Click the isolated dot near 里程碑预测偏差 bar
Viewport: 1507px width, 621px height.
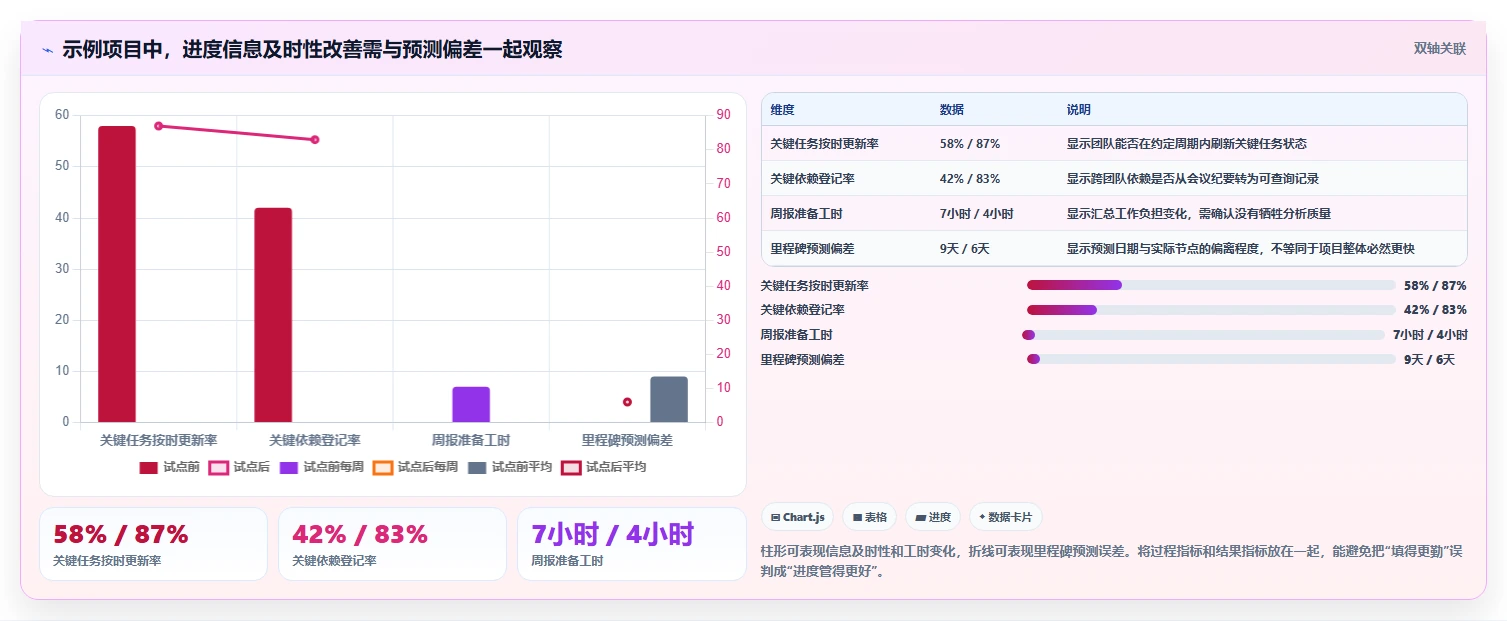tap(627, 402)
